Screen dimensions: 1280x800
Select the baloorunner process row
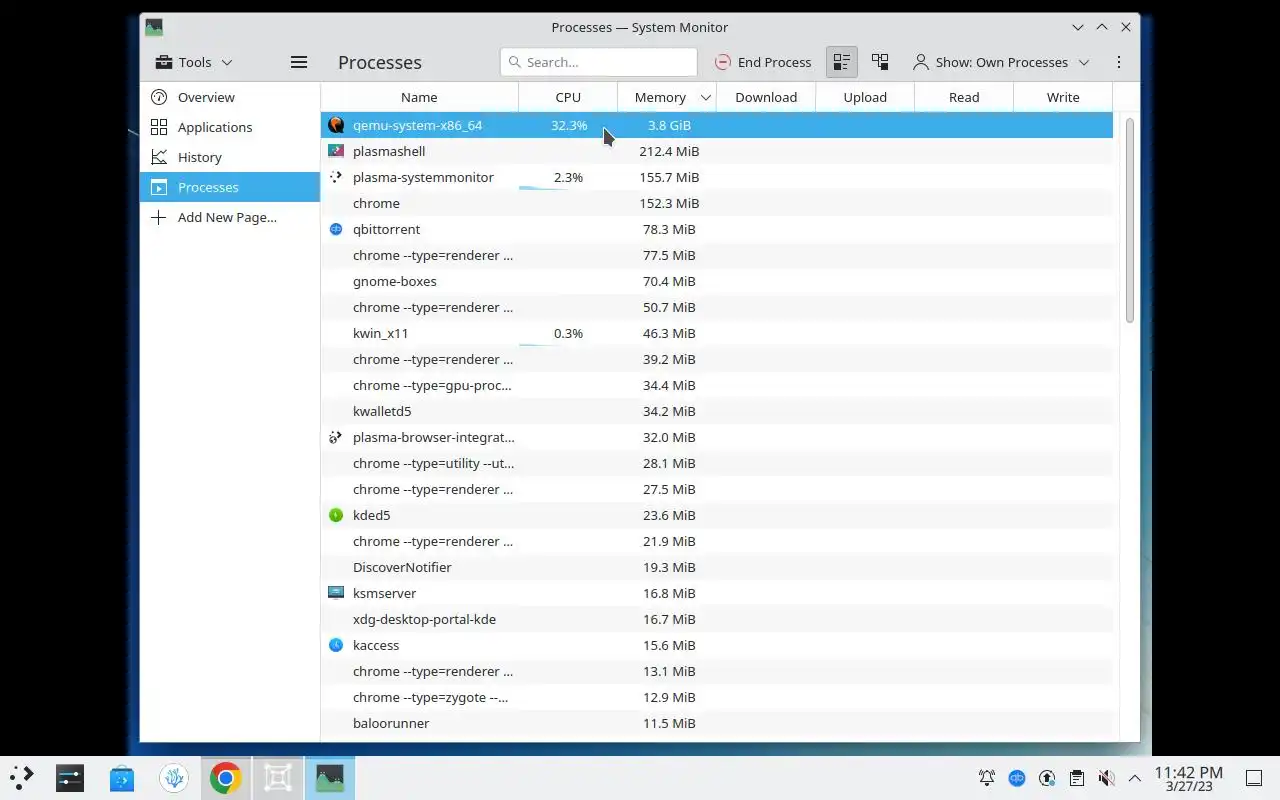716,723
